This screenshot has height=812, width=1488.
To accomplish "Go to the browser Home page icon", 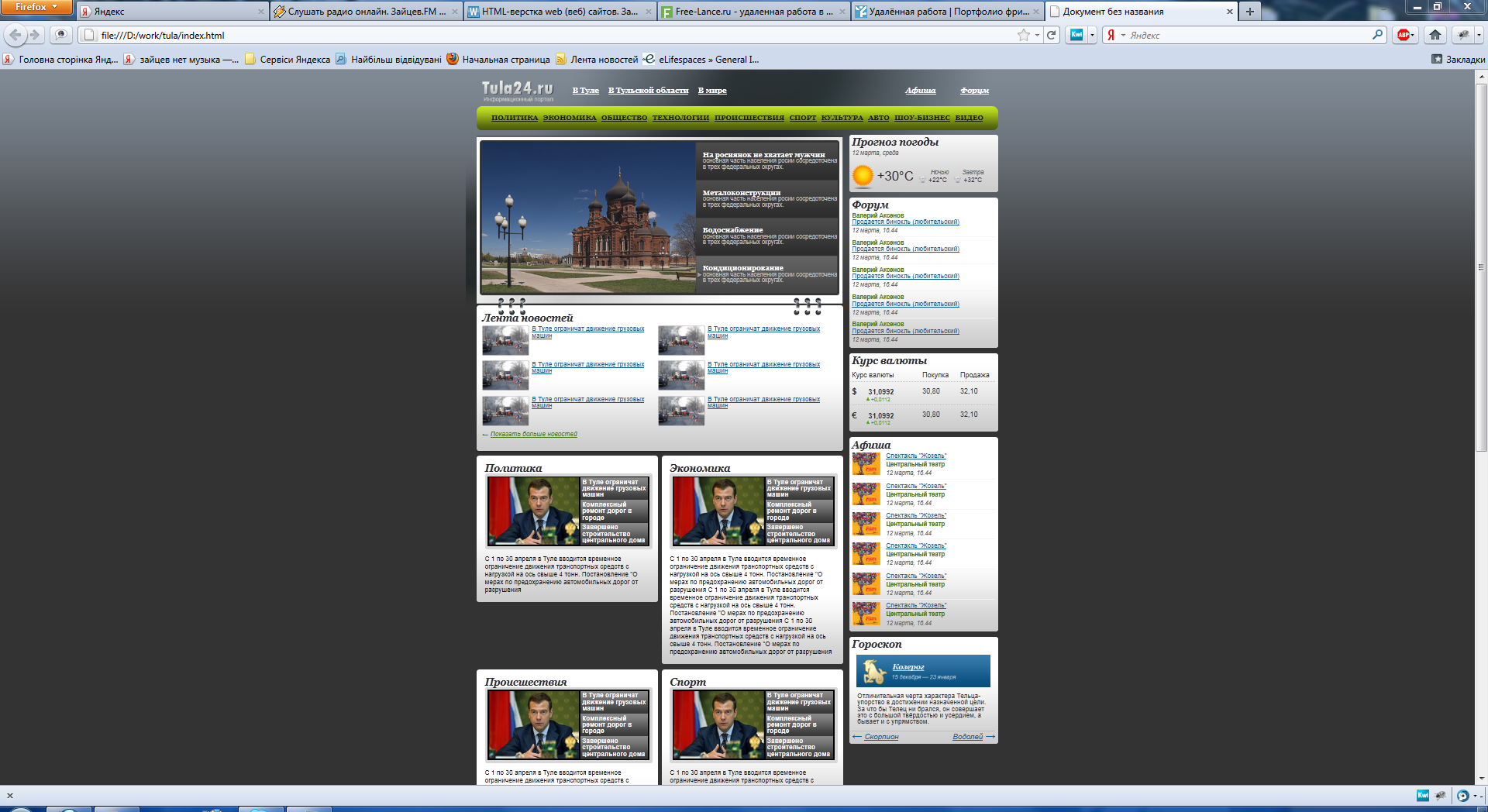I will (x=1435, y=35).
